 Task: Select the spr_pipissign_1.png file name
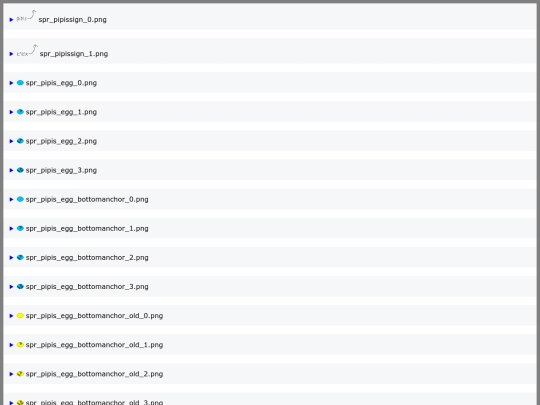(x=74, y=54)
